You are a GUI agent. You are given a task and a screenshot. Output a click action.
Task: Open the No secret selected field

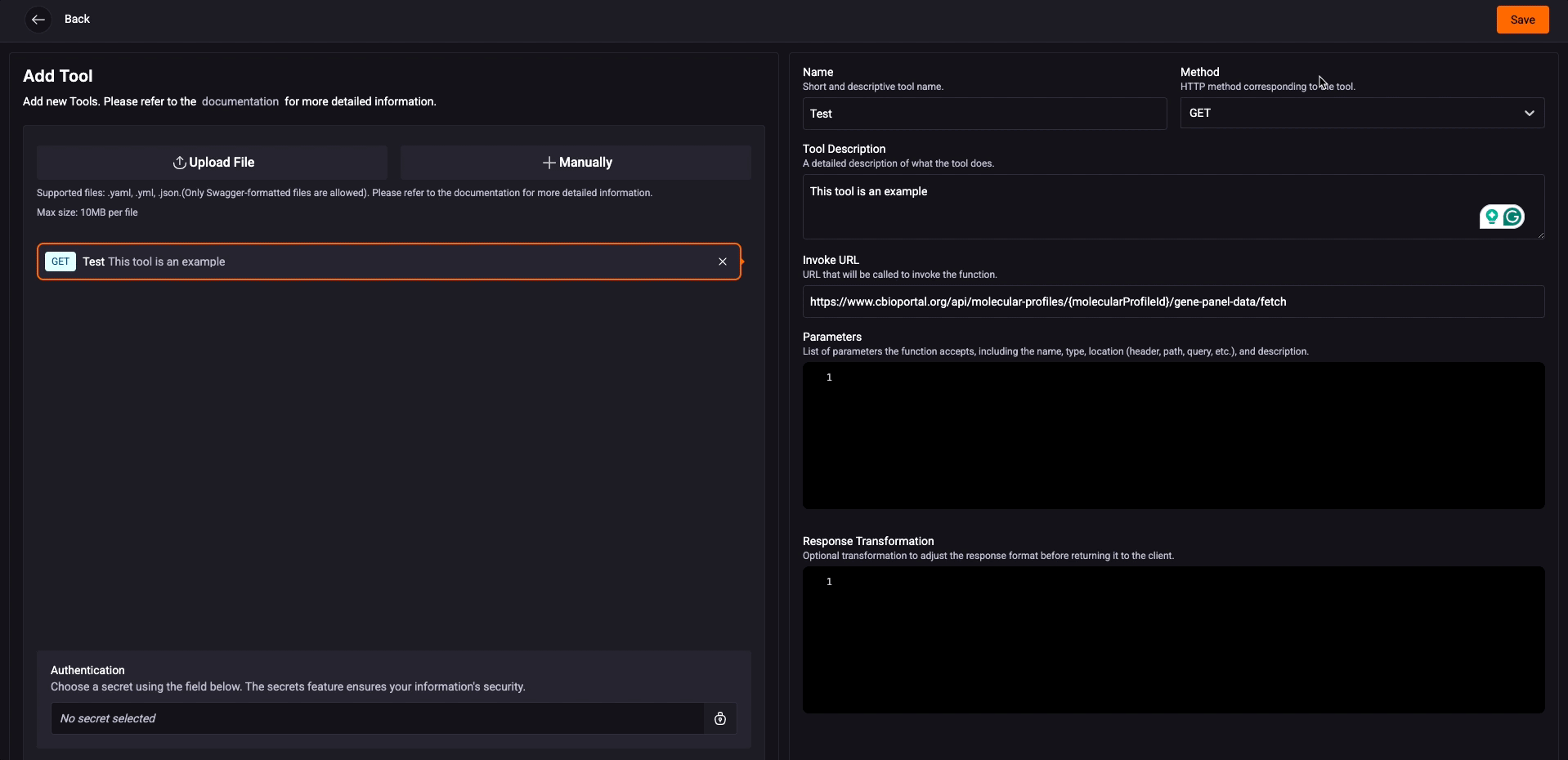pyautogui.click(x=377, y=718)
